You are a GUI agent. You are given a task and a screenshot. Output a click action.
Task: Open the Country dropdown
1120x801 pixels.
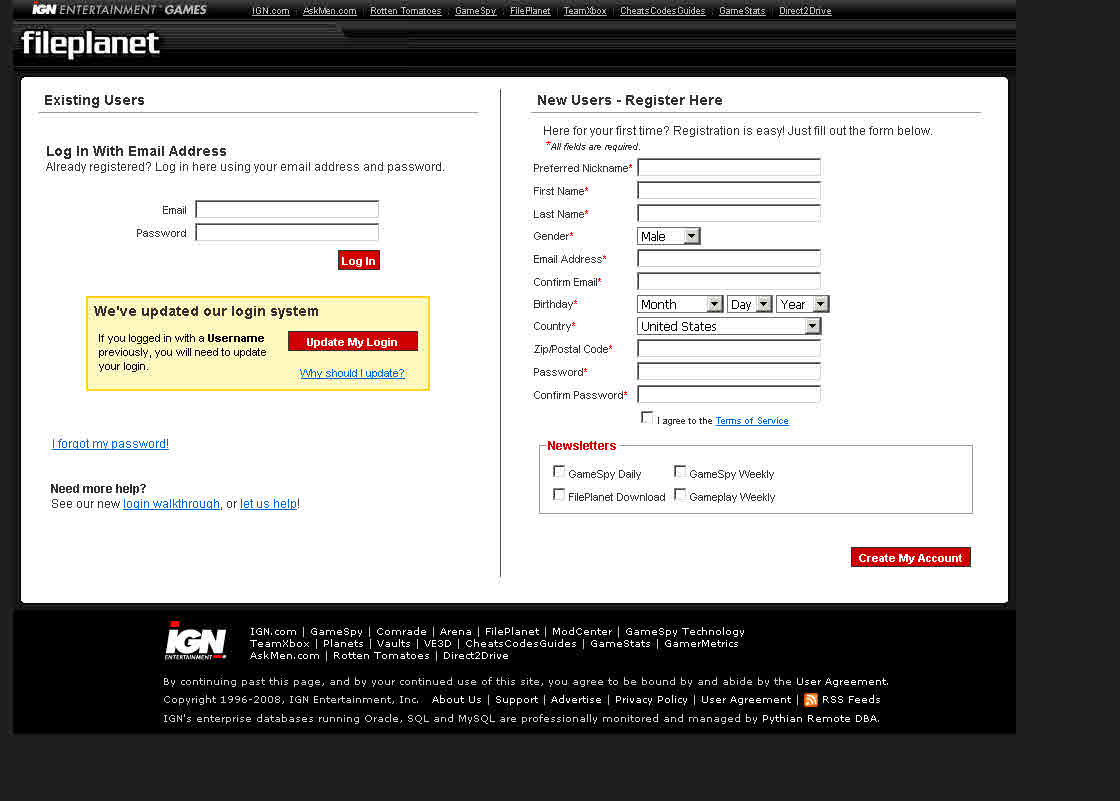point(729,327)
